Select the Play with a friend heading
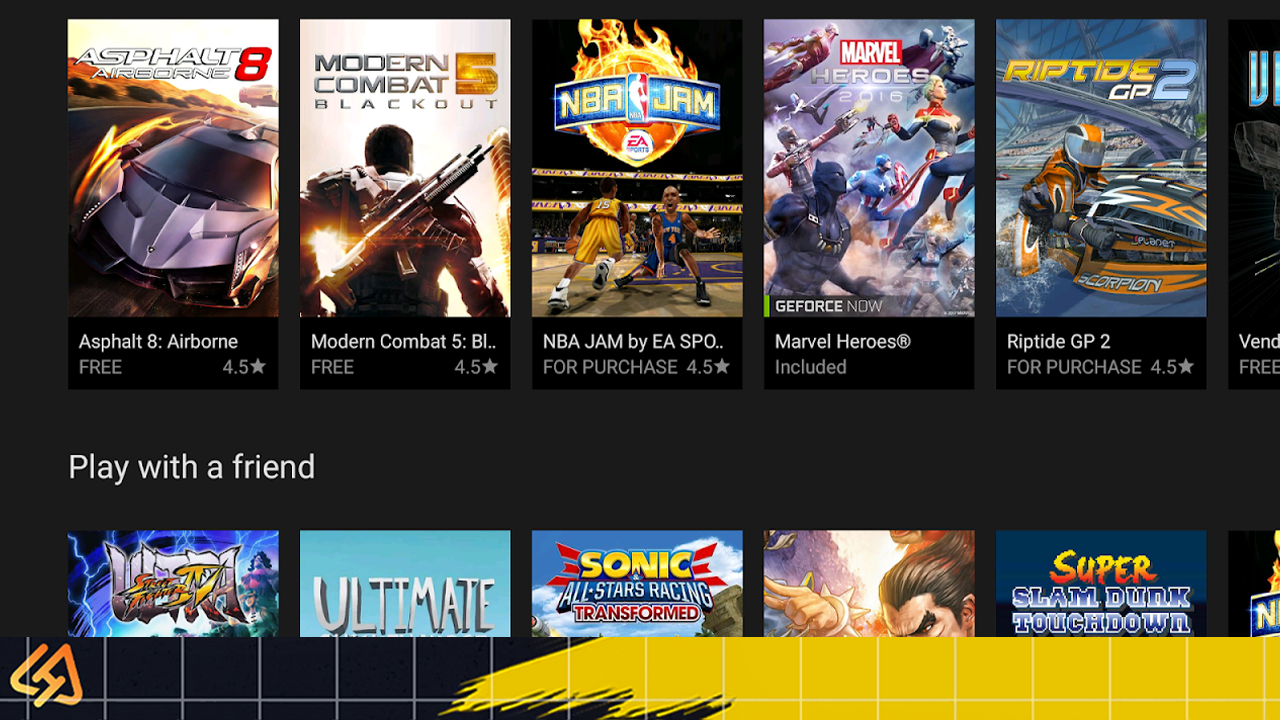Viewport: 1280px width, 720px height. [192, 467]
